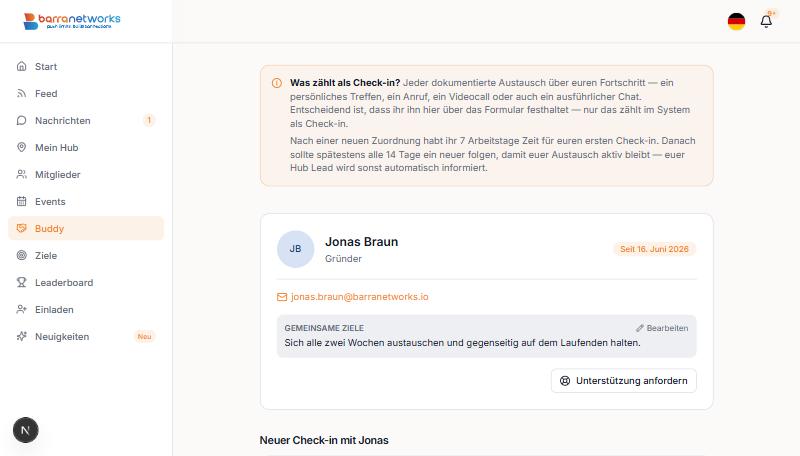The width and height of the screenshot is (800, 456).
Task: Switch language via German flag icon
Action: [736, 21]
